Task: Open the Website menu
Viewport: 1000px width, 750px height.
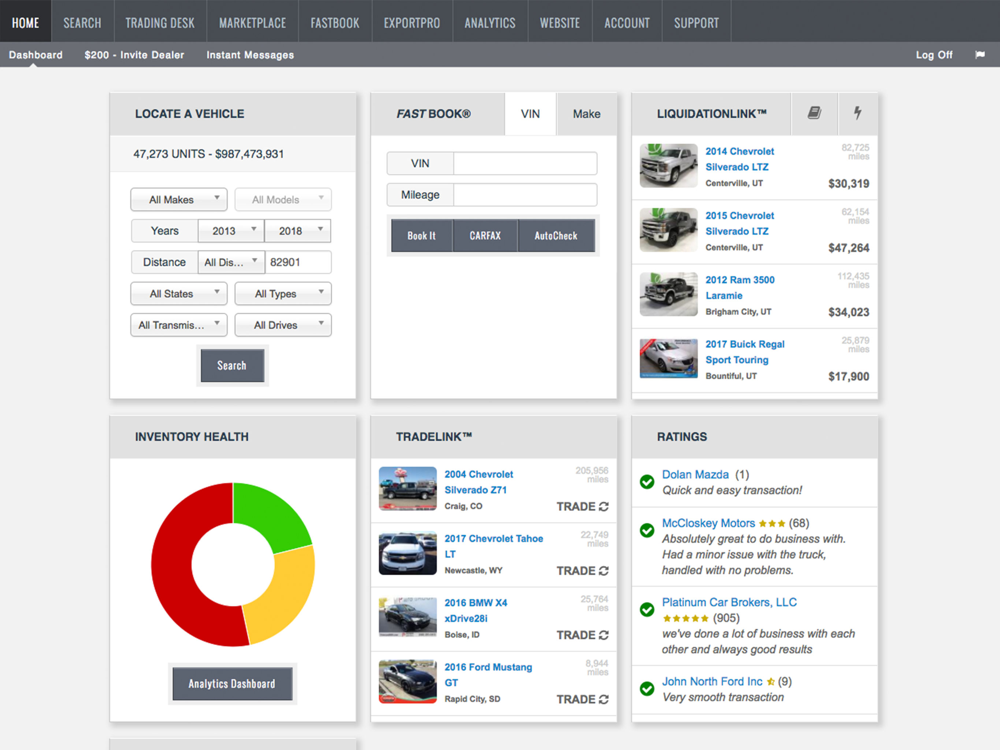Action: coord(560,23)
